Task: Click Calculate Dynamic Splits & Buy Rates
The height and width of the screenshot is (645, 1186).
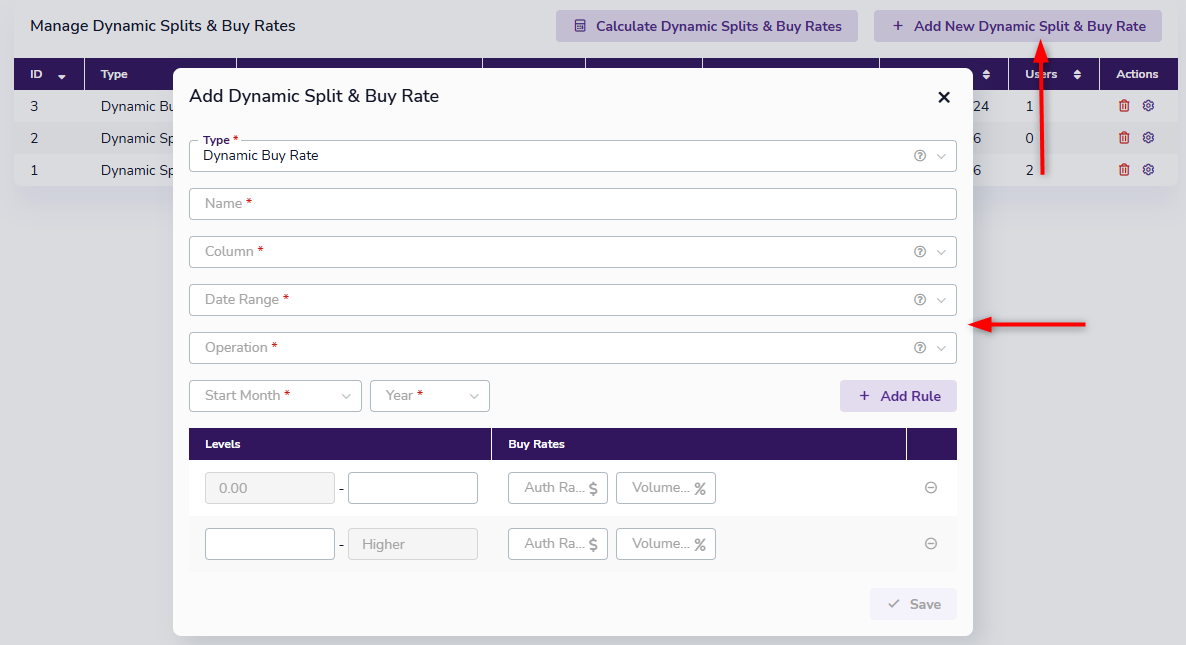Action: tap(706, 26)
